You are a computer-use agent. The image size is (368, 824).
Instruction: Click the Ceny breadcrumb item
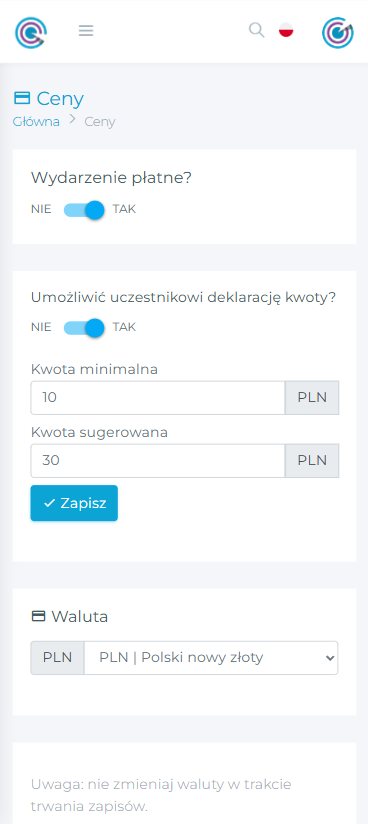coord(100,122)
